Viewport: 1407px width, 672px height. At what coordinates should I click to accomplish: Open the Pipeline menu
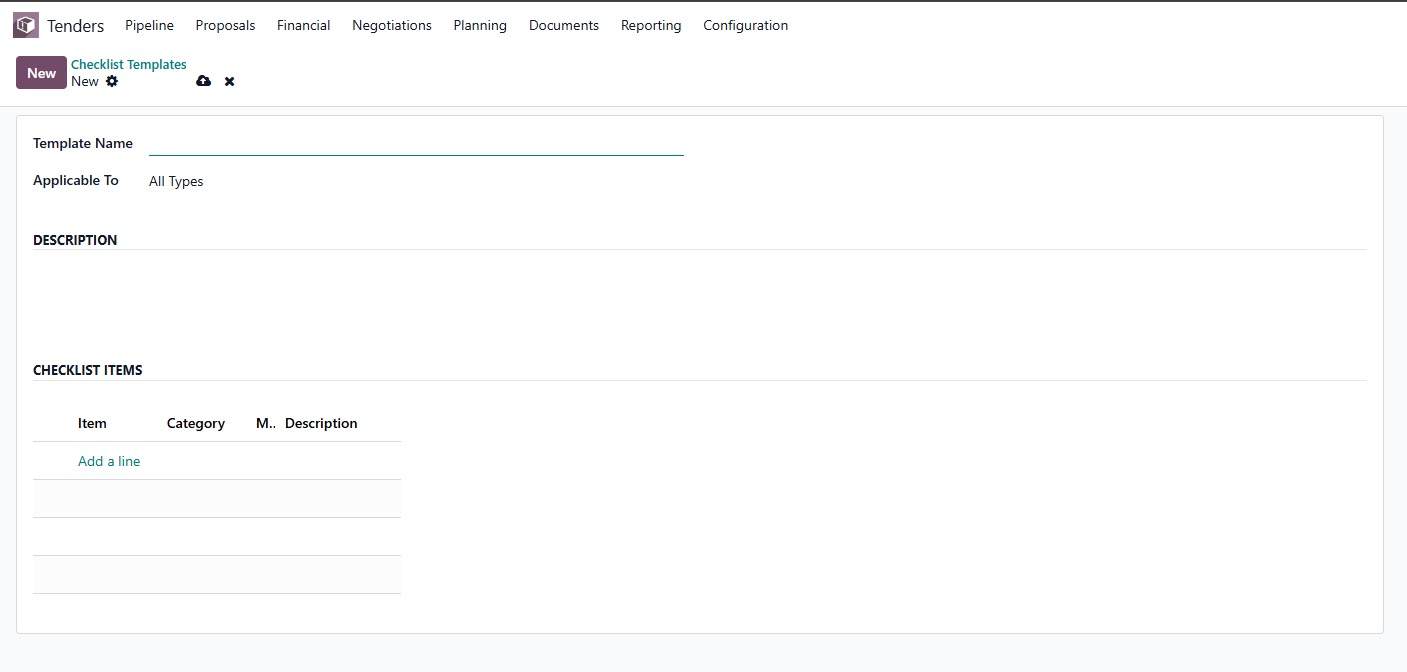tap(149, 25)
